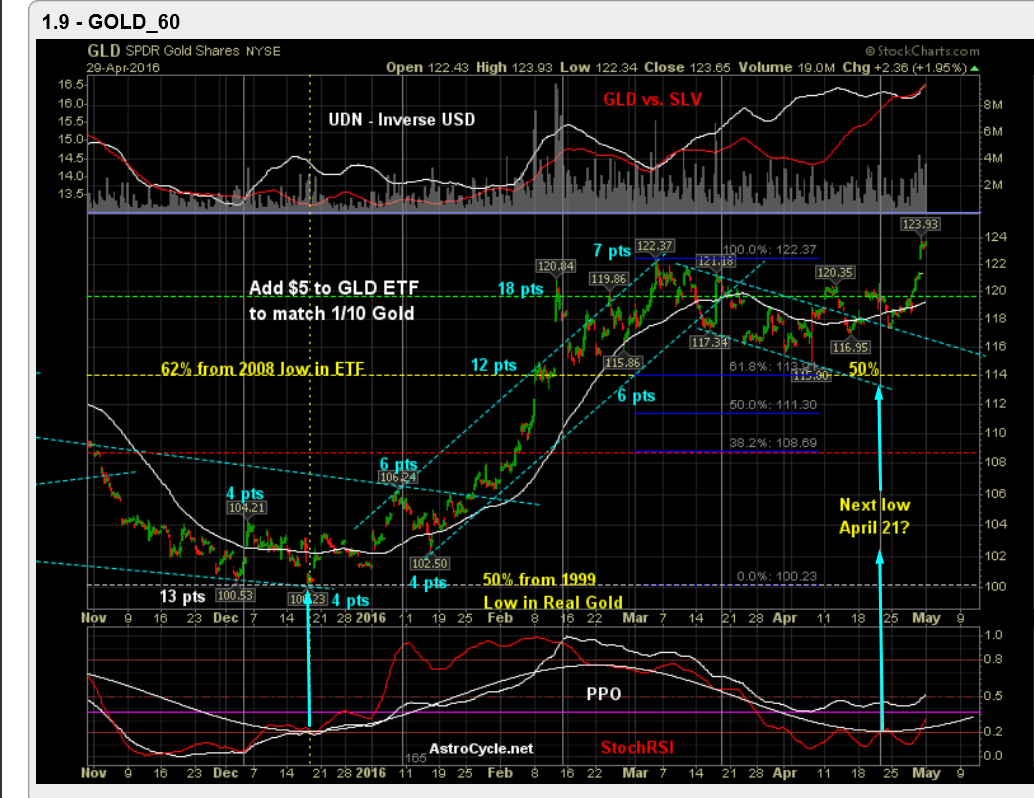
Task: Click the '0.0%: 100.23' Fibonacci label
Action: point(777,576)
